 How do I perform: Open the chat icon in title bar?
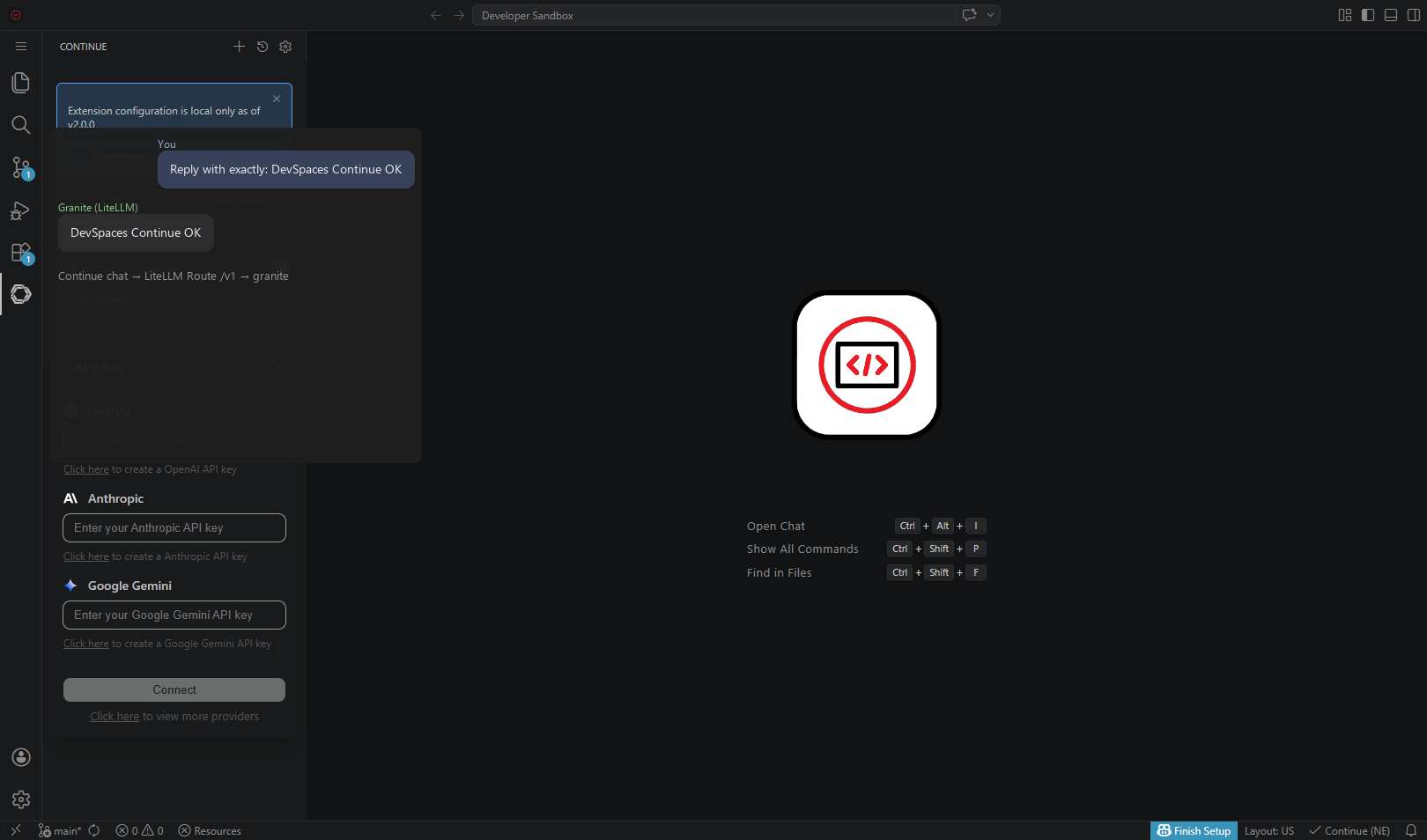[x=969, y=15]
